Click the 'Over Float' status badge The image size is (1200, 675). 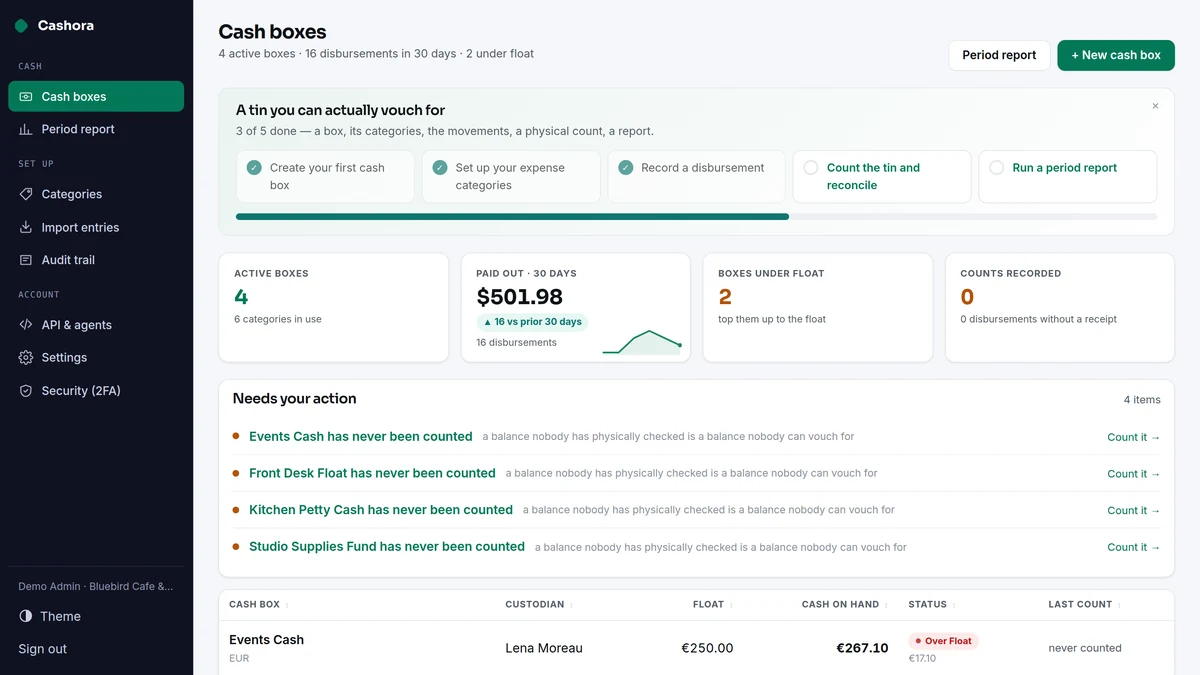click(x=943, y=641)
